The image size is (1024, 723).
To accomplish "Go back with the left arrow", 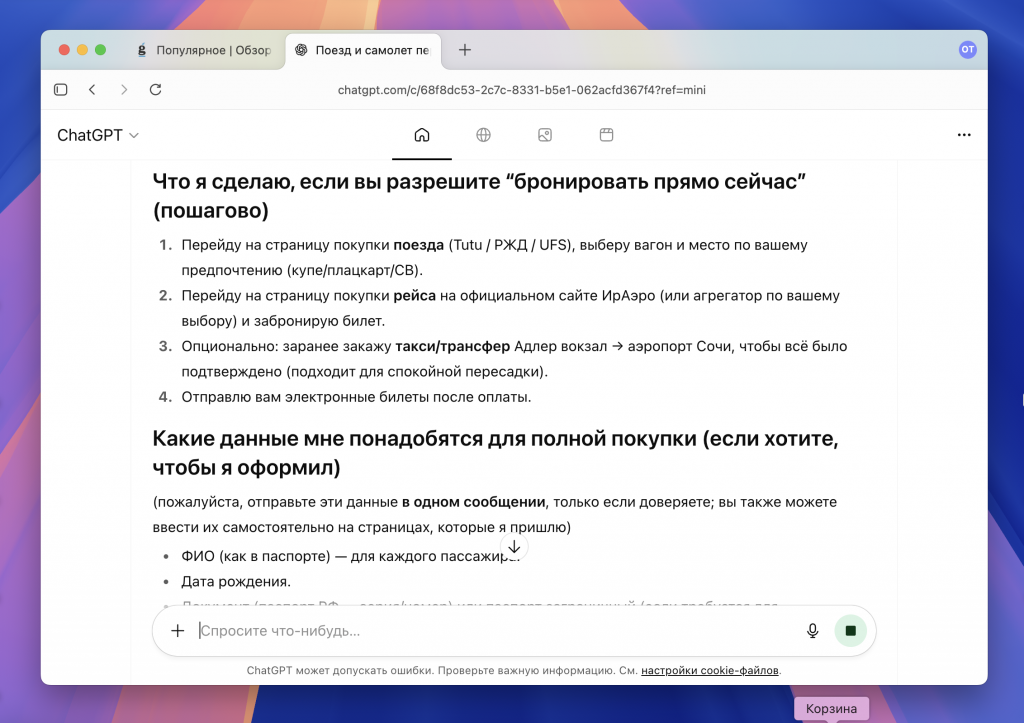I will pyautogui.click(x=92, y=89).
